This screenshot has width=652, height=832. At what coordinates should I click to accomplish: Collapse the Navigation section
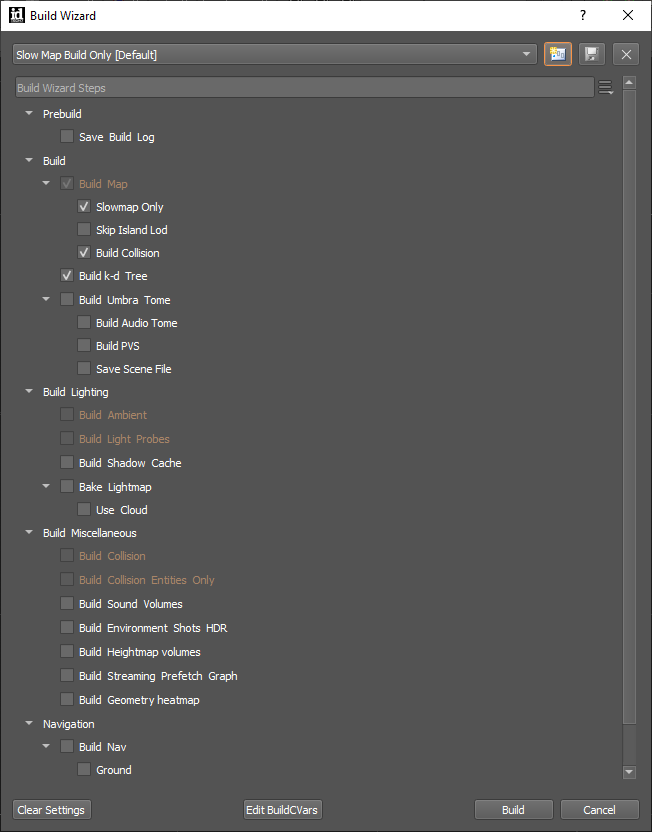click(x=29, y=724)
